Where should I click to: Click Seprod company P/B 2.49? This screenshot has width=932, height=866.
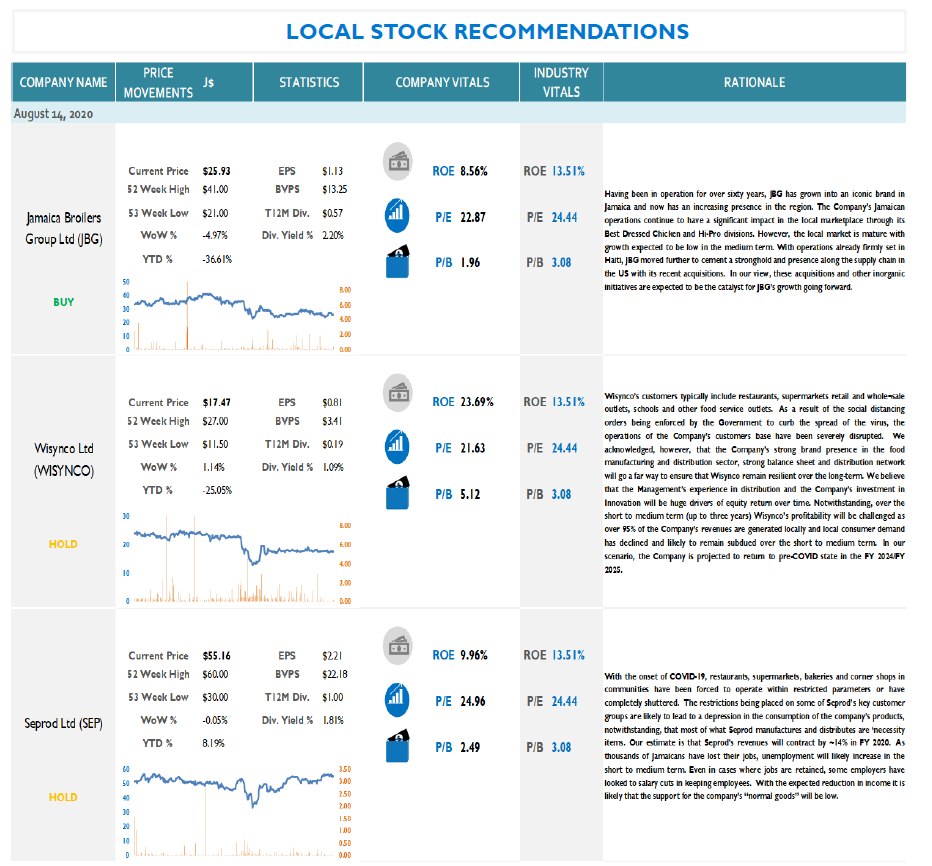(470, 747)
